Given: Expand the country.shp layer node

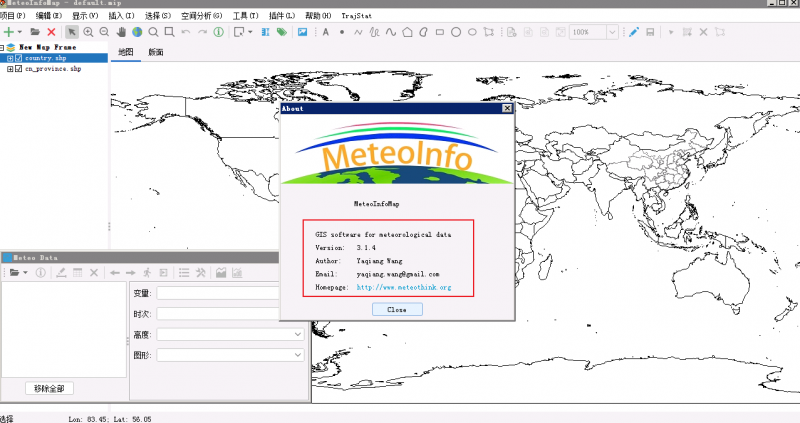Looking at the screenshot, I should pyautogui.click(x=10, y=58).
